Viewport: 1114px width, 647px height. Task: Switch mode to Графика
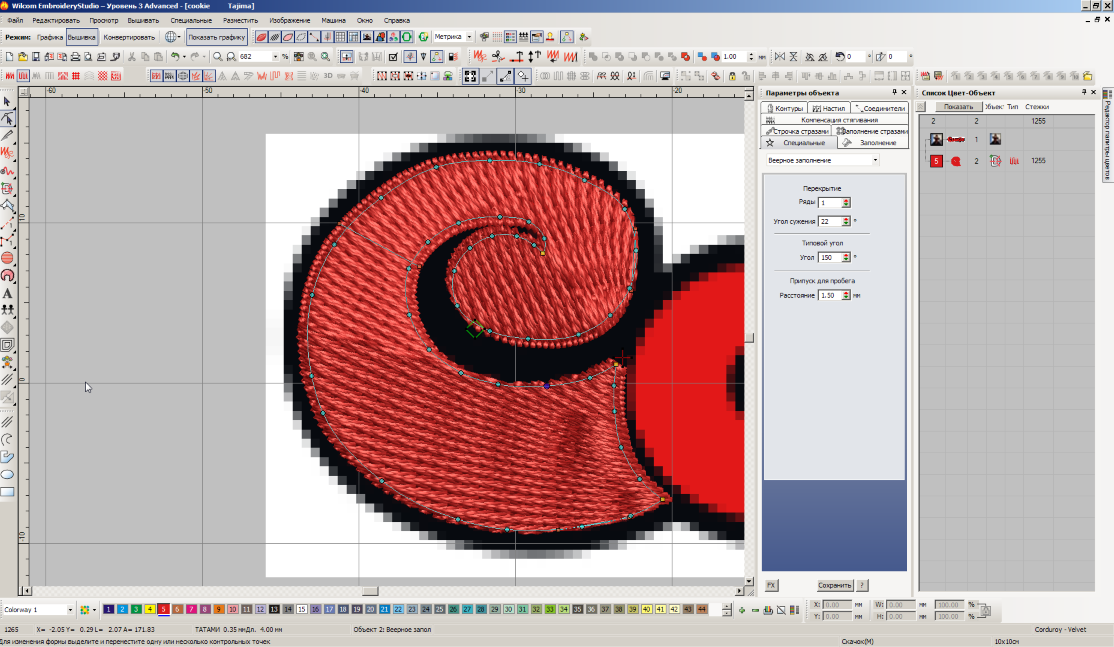point(50,37)
